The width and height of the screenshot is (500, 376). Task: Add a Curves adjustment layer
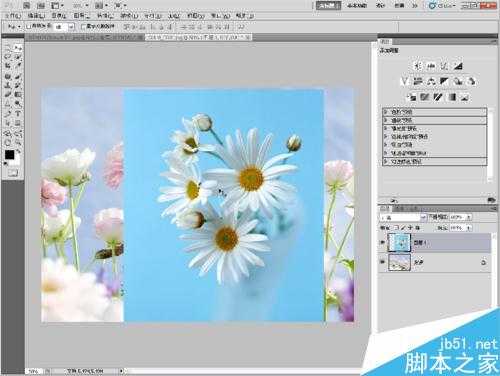444,66
